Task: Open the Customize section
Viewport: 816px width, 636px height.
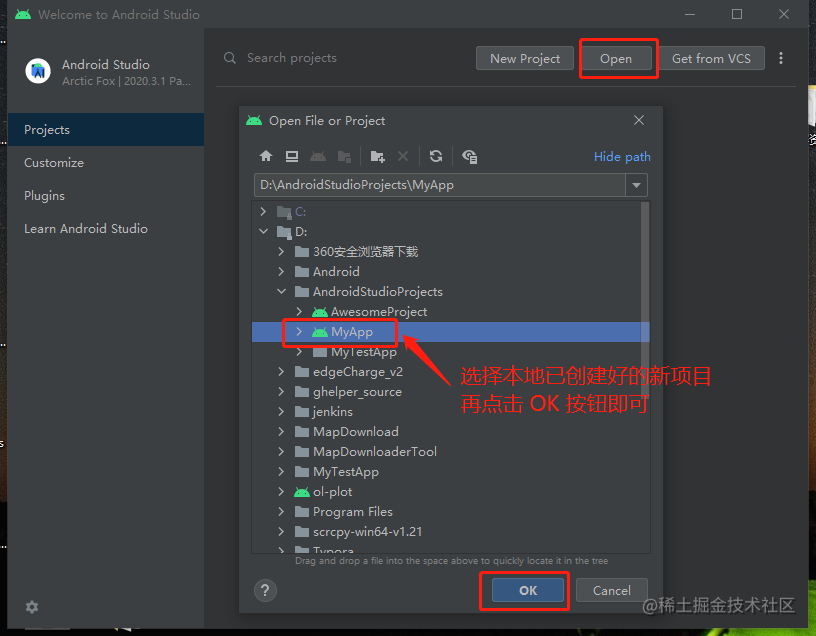Action: pyautogui.click(x=53, y=162)
